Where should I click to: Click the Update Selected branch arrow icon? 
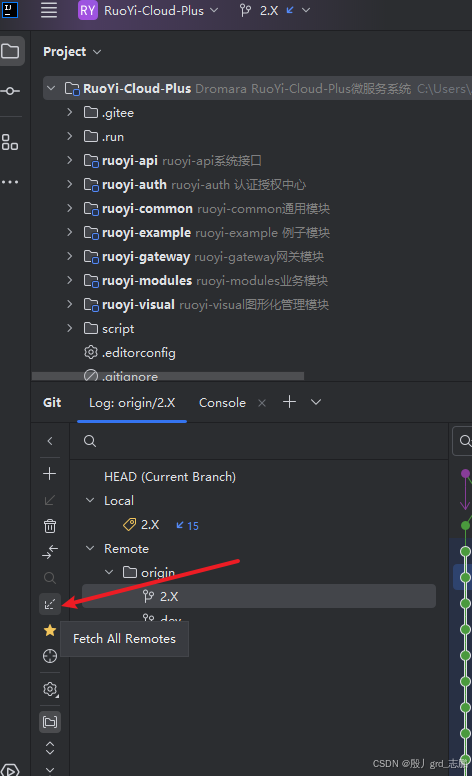[49, 500]
